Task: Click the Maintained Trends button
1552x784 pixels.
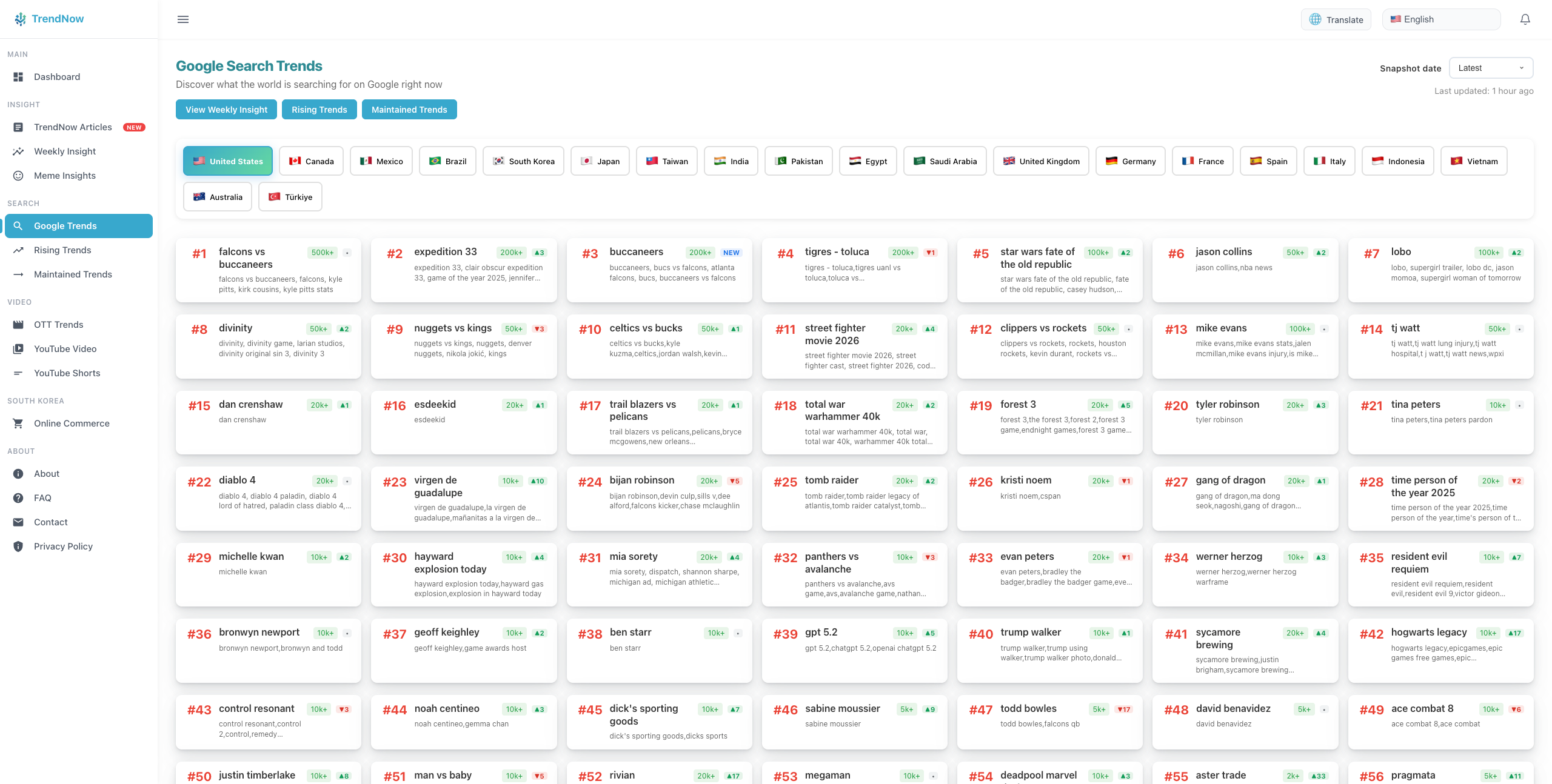Action: [x=409, y=109]
